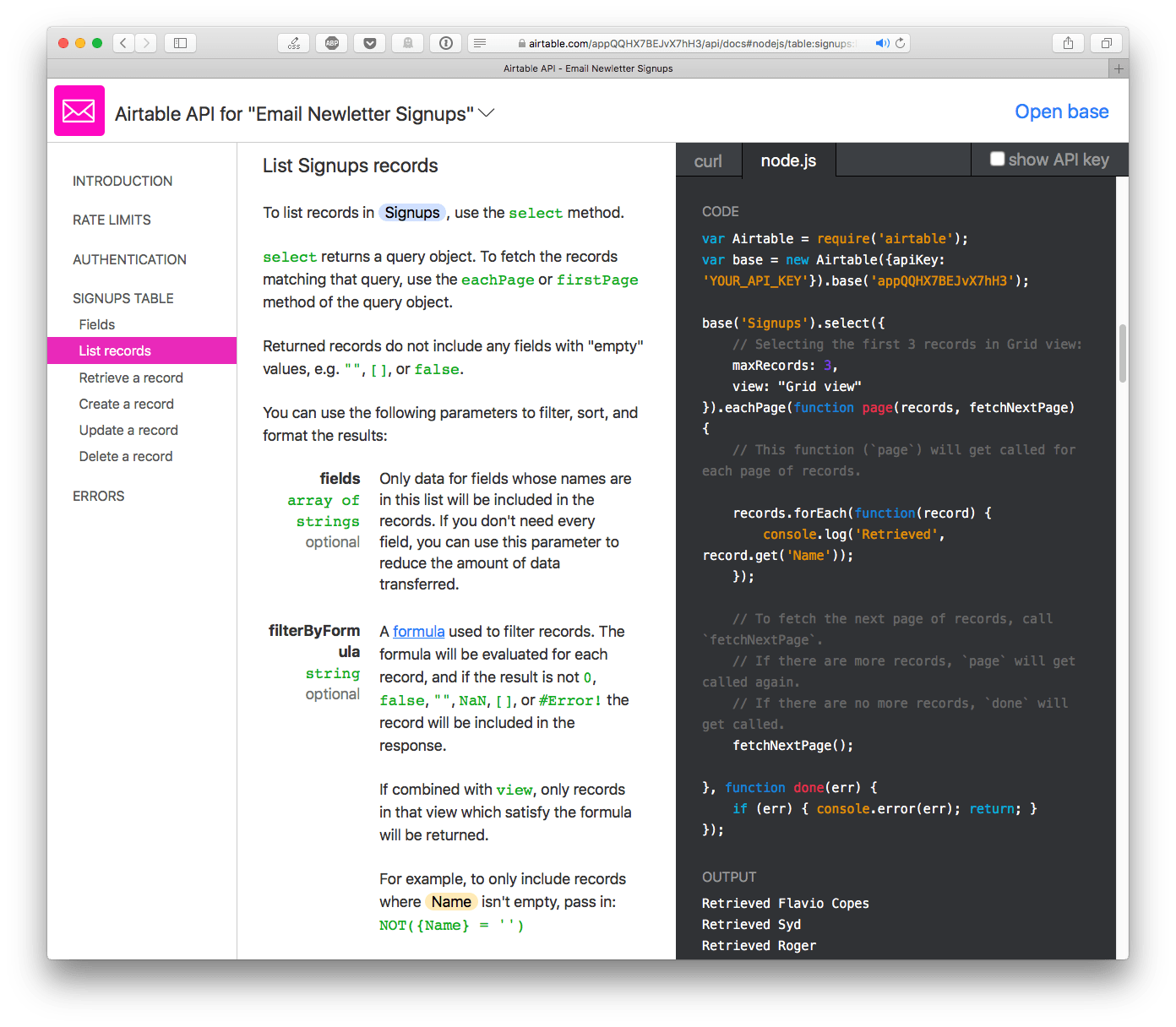Click the eachPage method name in text

point(498,280)
